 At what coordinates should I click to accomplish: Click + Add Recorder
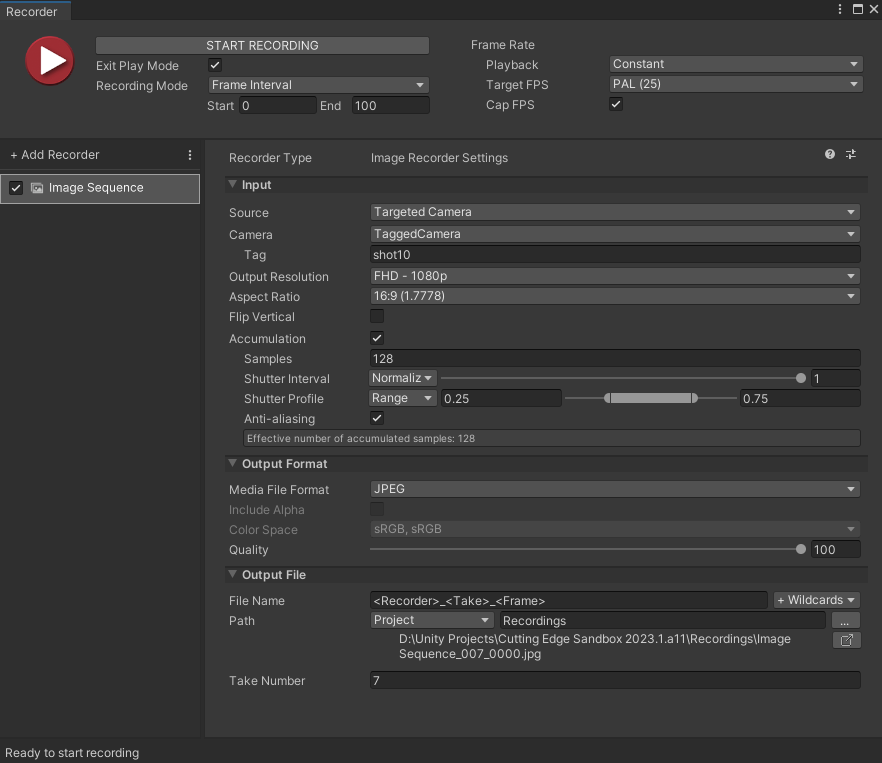pos(54,155)
